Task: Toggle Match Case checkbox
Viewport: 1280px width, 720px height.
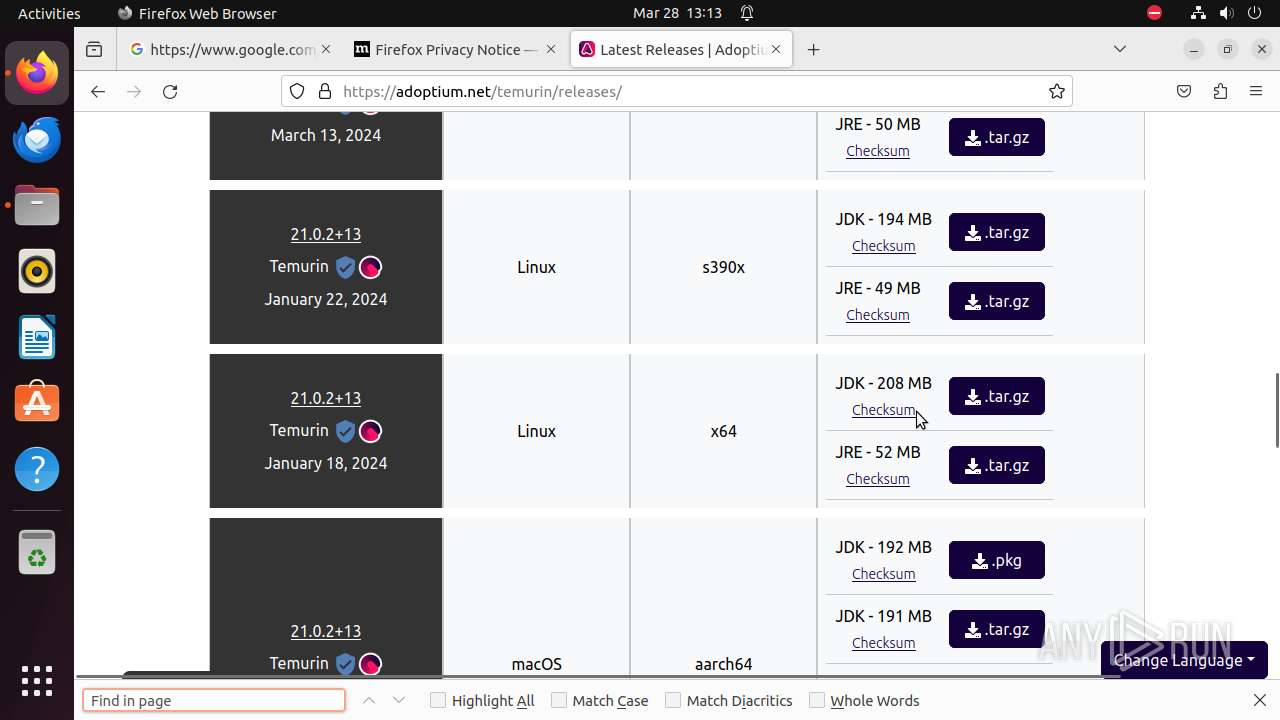Action: click(559, 700)
